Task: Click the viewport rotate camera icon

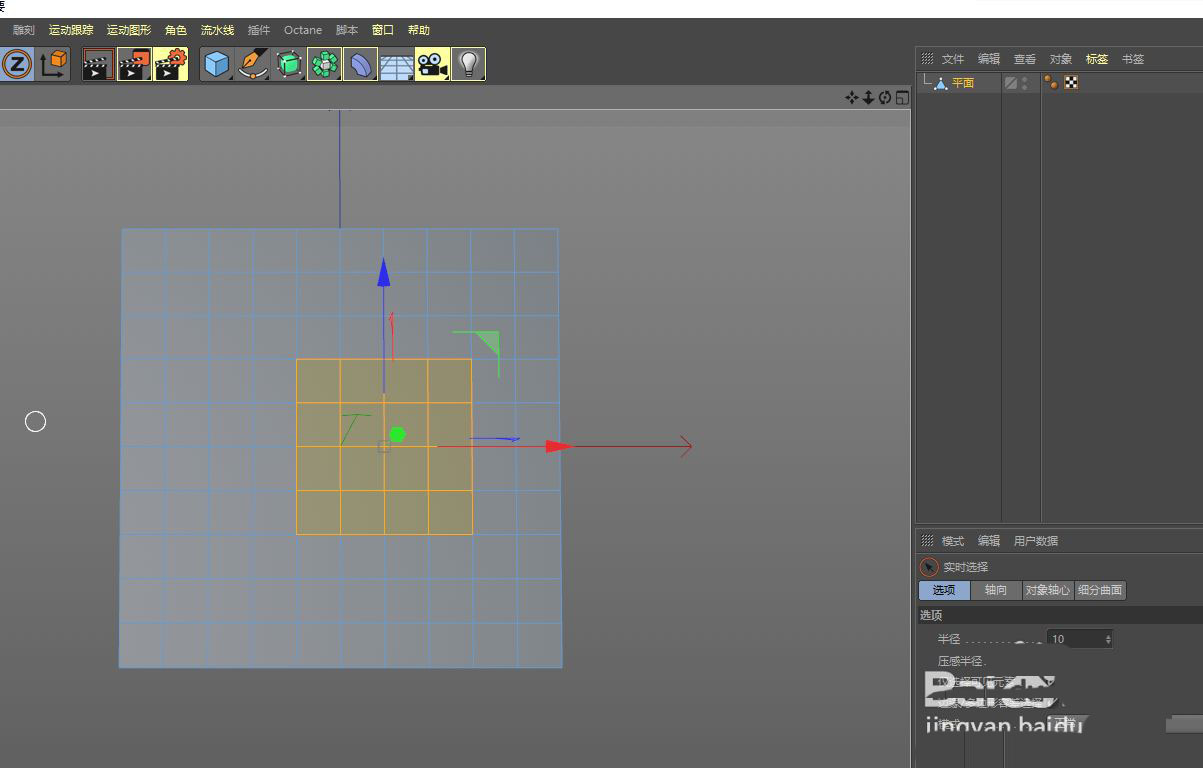Action: (885, 97)
